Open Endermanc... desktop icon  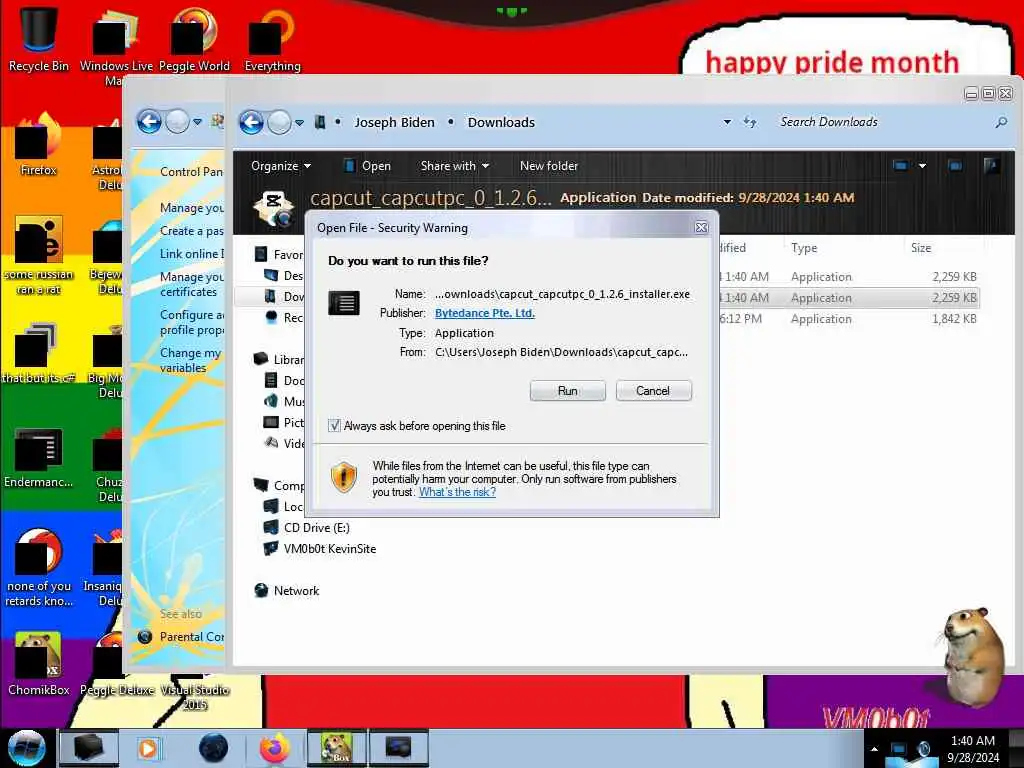tap(39, 457)
